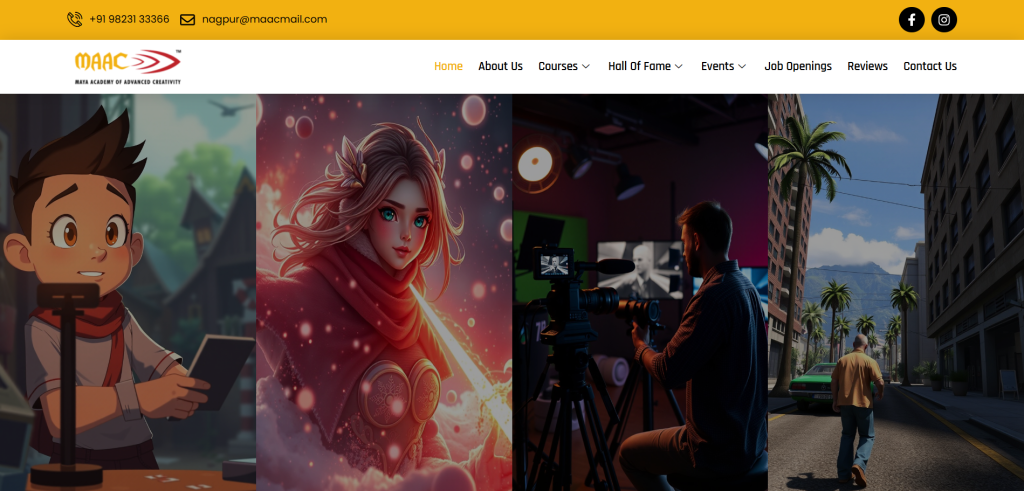Open the Instagram social icon

tap(944, 19)
